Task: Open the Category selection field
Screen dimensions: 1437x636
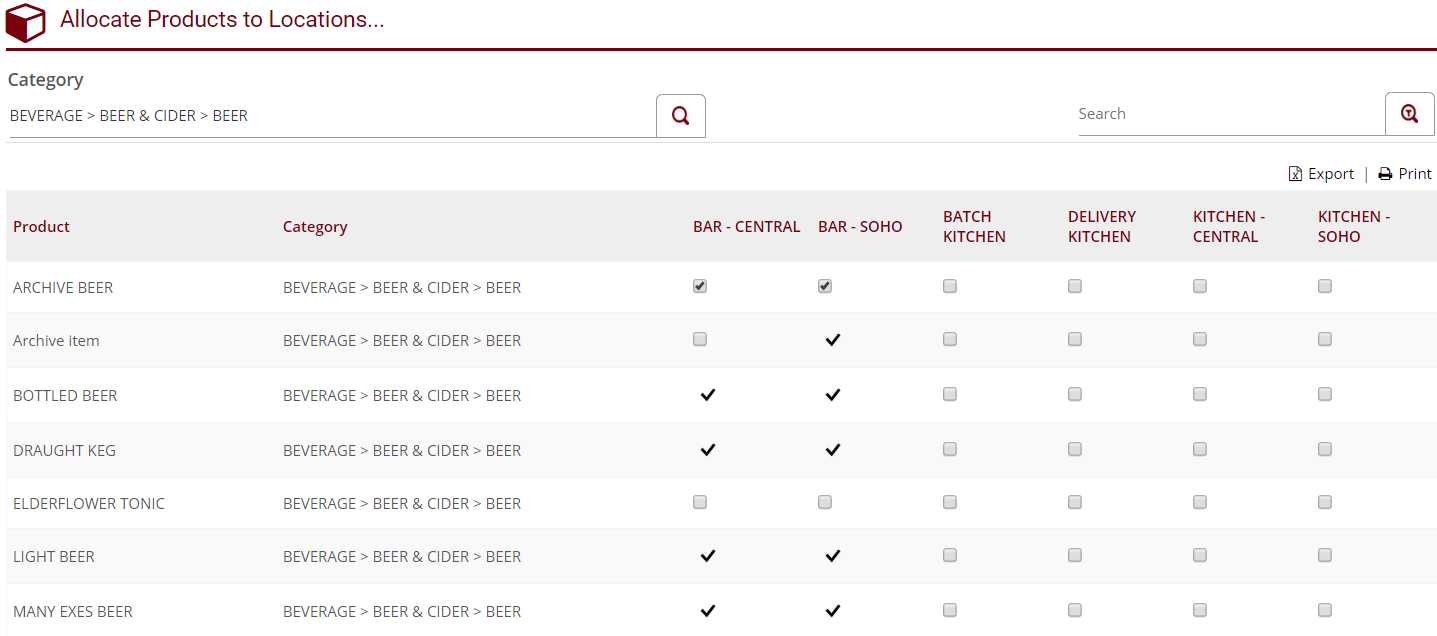Action: point(330,116)
